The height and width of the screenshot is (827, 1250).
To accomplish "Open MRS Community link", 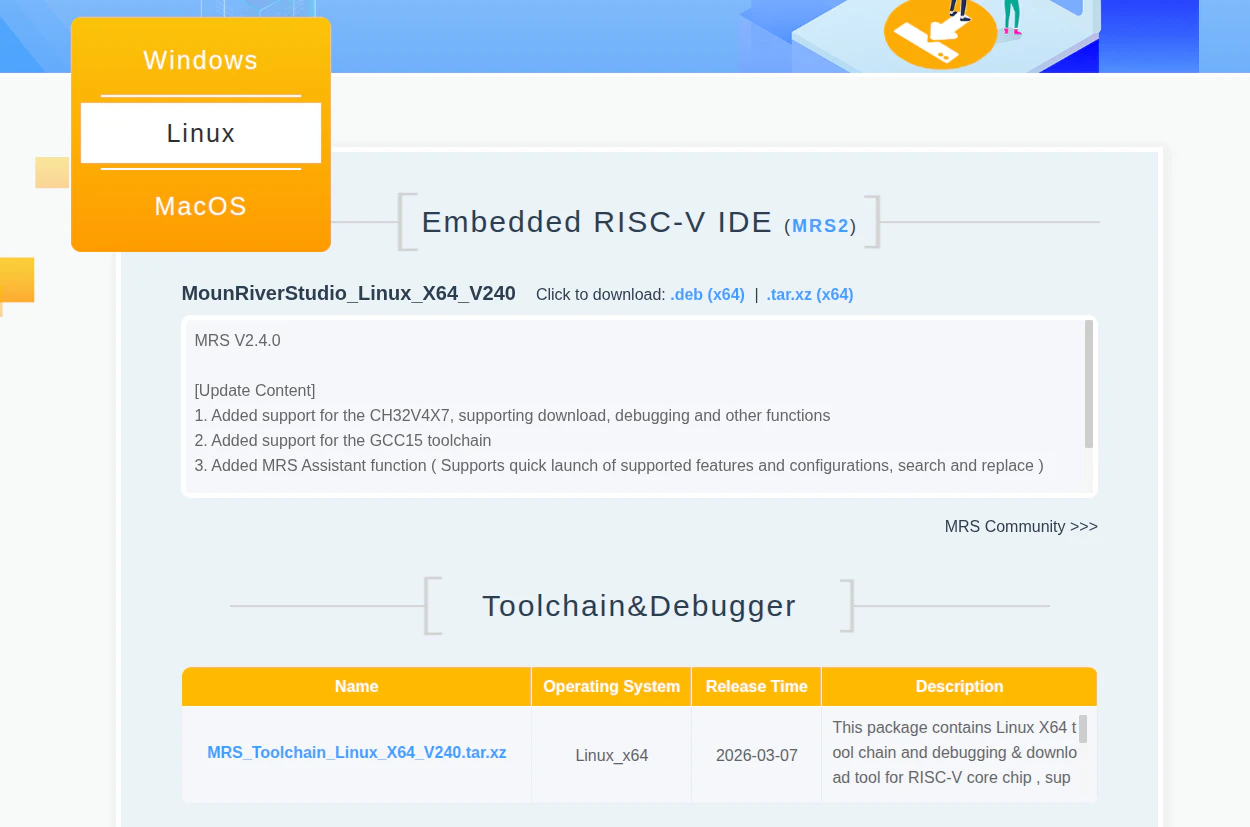I will click(1021, 526).
